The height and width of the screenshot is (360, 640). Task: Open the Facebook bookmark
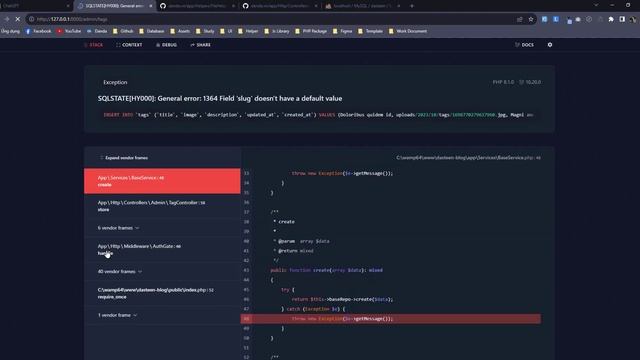pyautogui.click(x=38, y=31)
